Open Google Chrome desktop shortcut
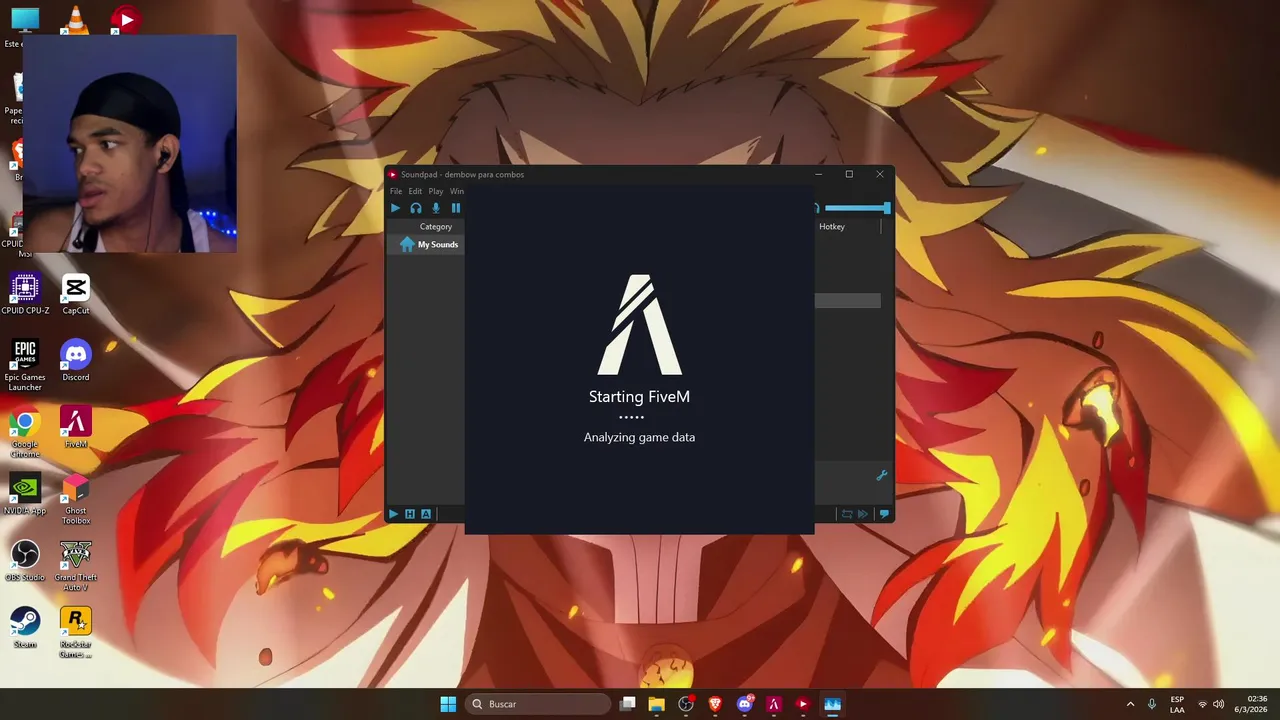This screenshot has width=1280, height=720. pos(25,433)
